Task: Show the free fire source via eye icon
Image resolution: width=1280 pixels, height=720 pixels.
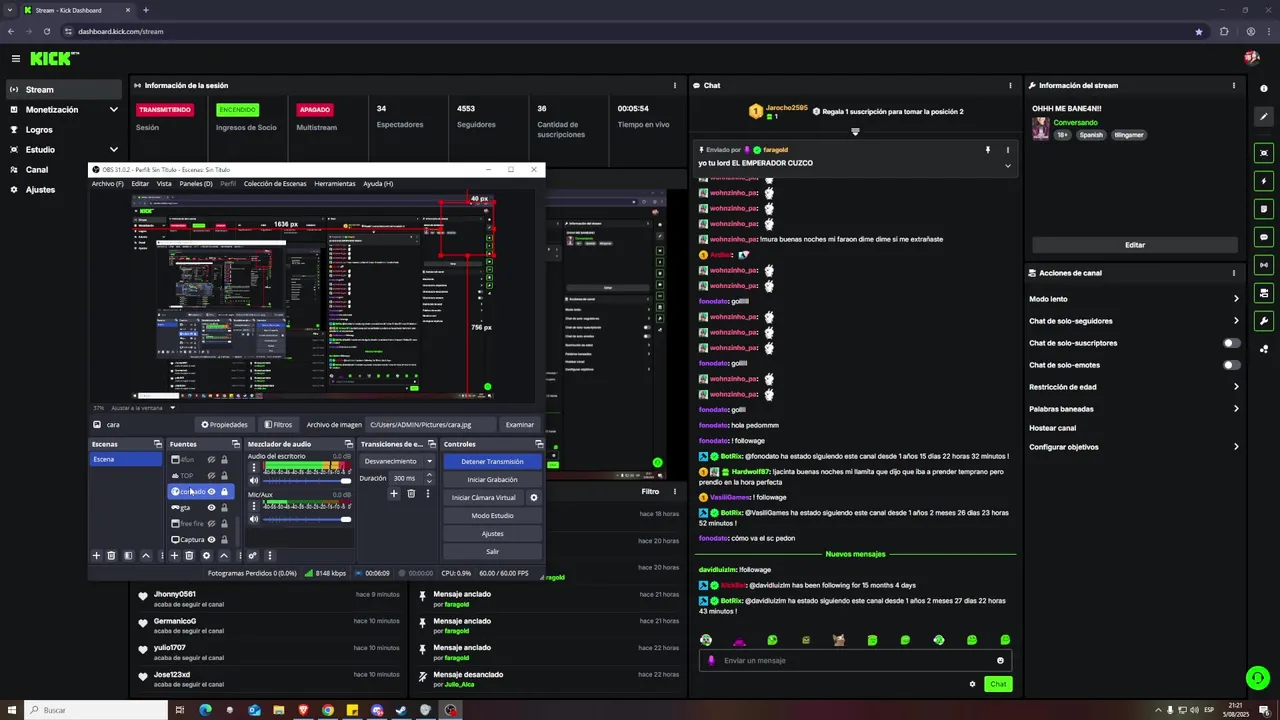Action: click(211, 524)
